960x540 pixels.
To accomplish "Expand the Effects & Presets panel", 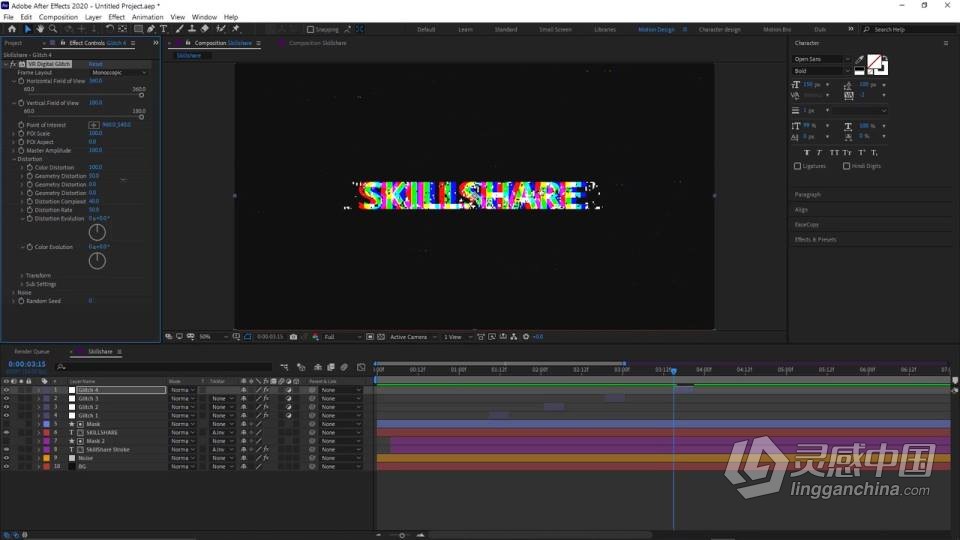I will (816, 240).
